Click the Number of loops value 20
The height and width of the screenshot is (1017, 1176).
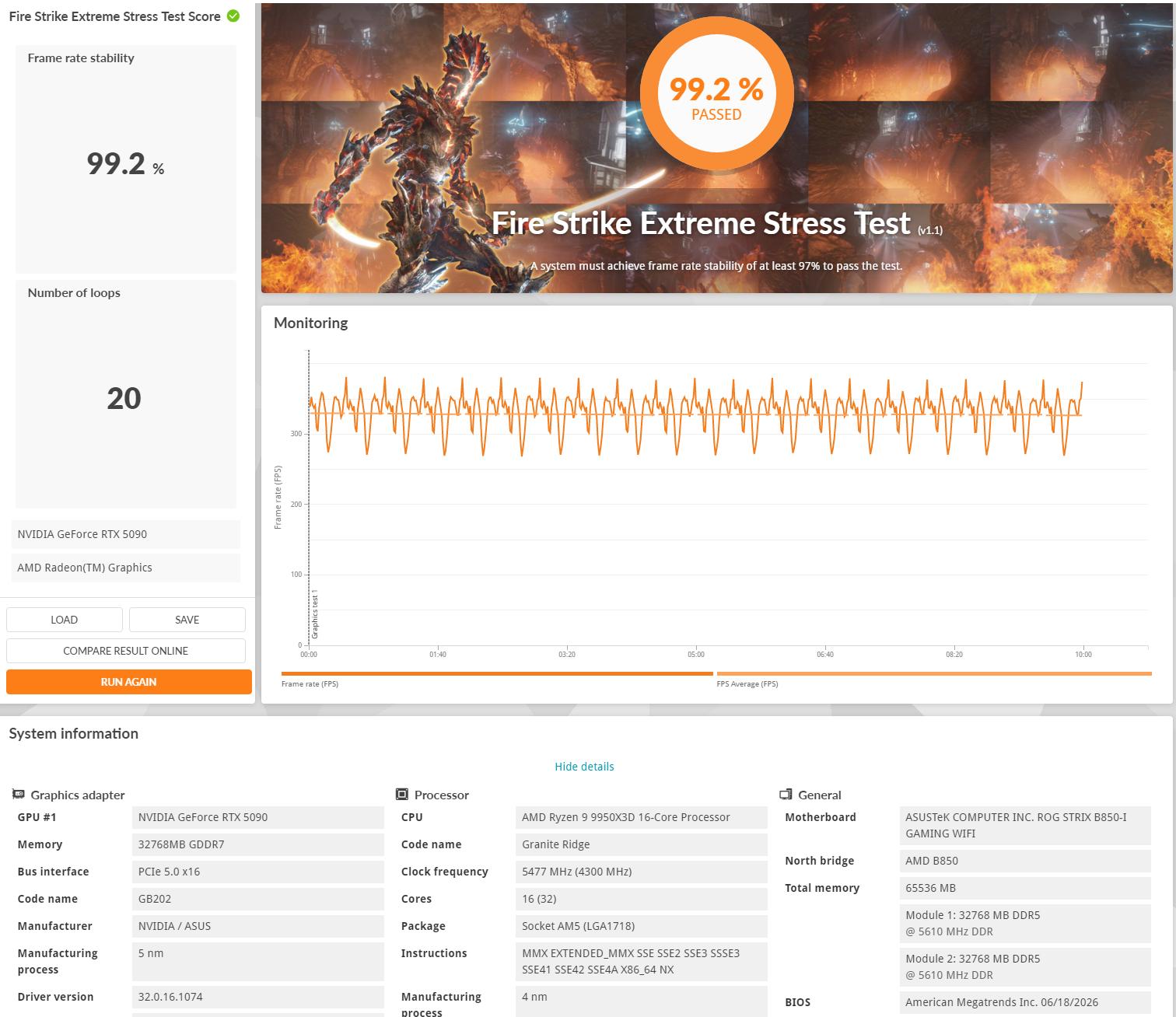pos(124,398)
